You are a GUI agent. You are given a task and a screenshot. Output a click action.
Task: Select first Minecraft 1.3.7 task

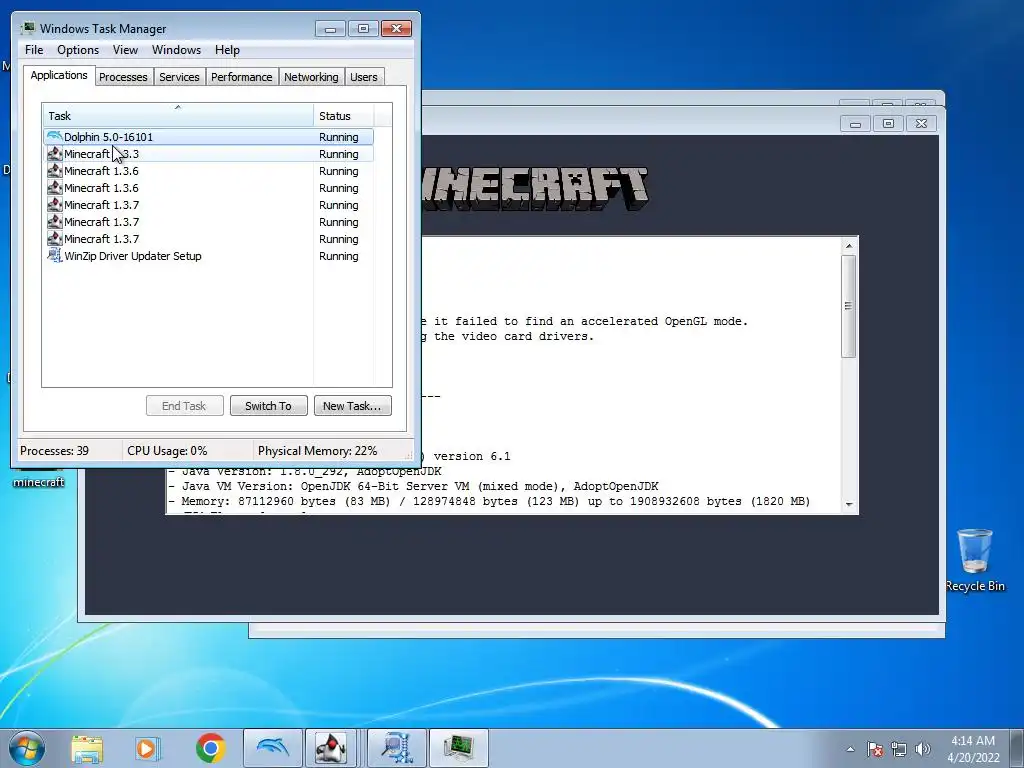coord(208,204)
